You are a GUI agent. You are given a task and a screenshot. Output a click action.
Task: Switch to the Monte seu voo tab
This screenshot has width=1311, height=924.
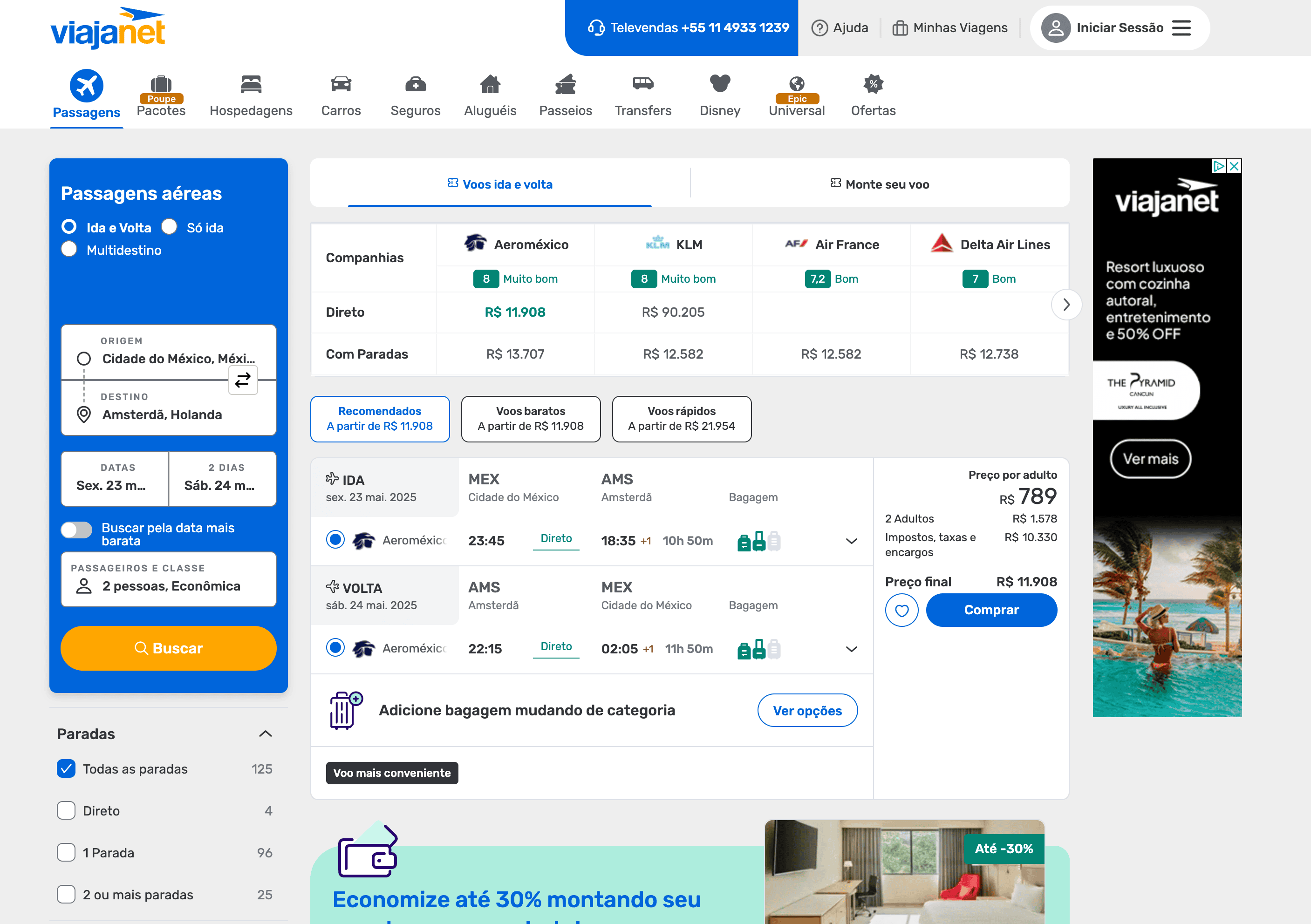click(879, 184)
